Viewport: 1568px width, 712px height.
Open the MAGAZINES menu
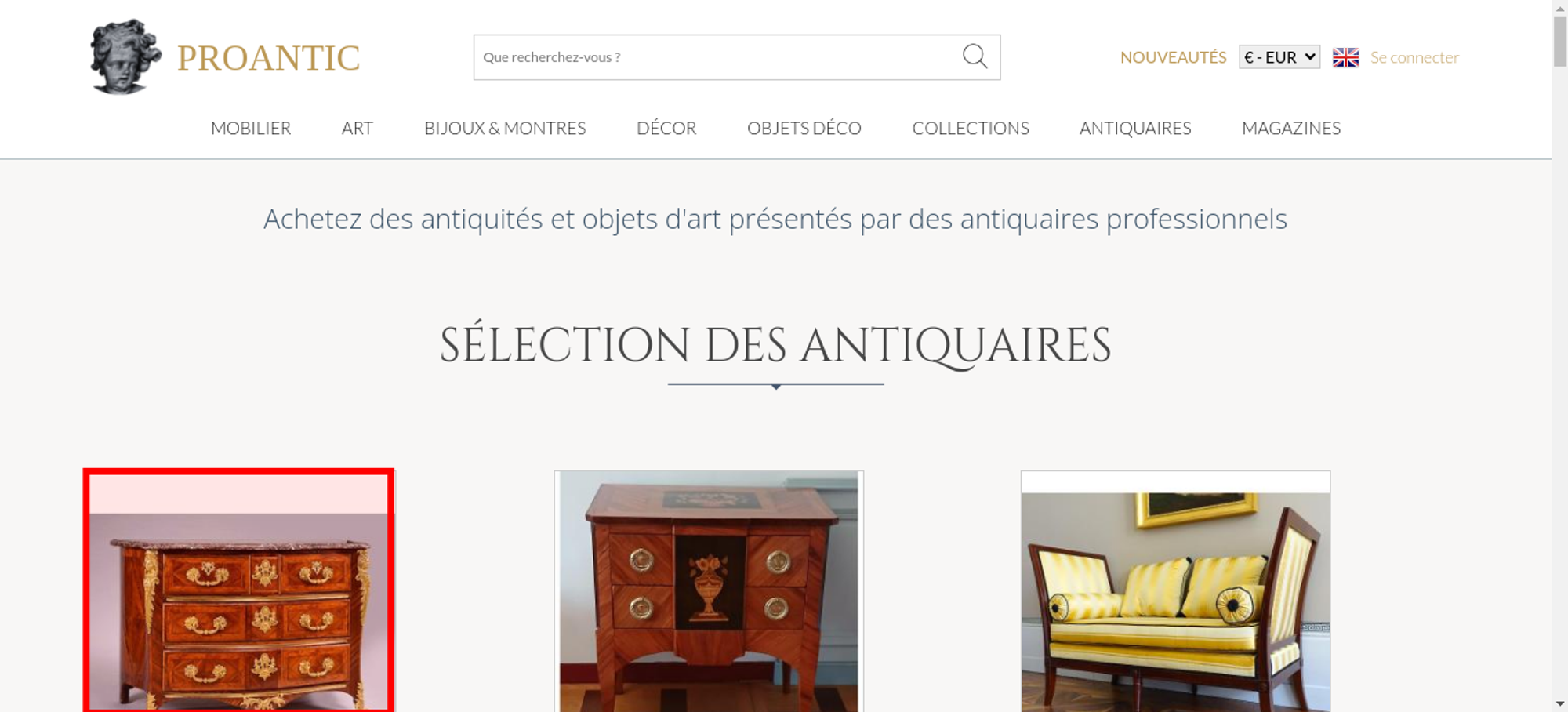1291,128
